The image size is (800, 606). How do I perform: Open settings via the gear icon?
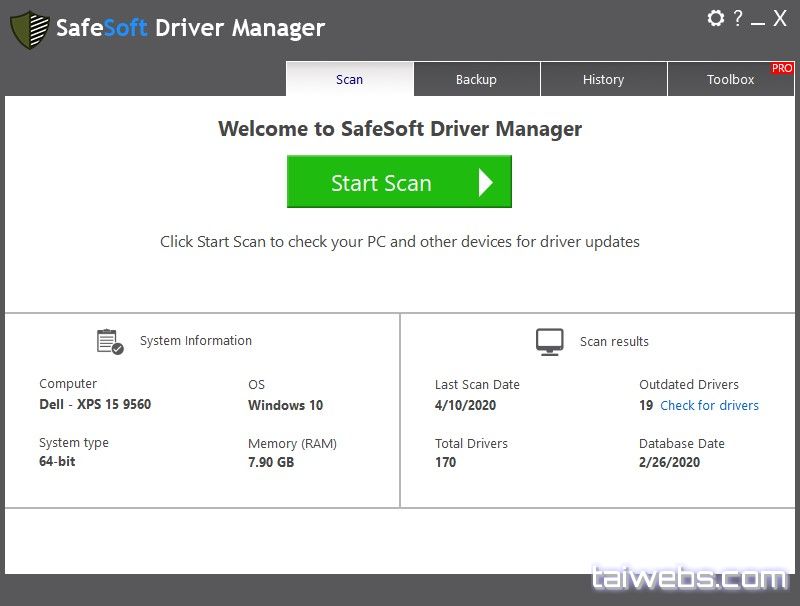(715, 18)
